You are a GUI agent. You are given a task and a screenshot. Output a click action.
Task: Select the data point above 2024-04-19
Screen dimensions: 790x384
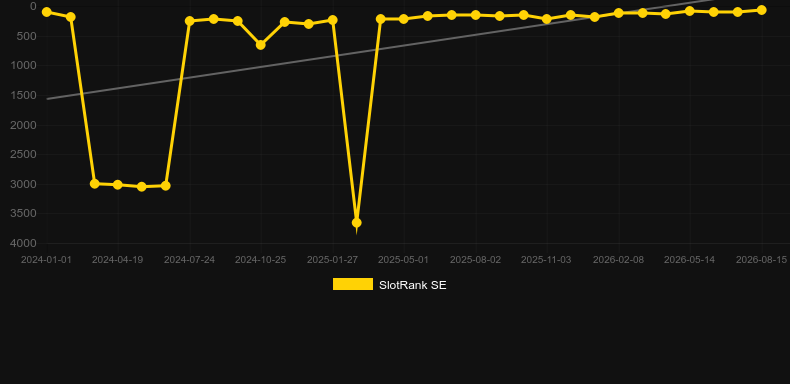(118, 185)
